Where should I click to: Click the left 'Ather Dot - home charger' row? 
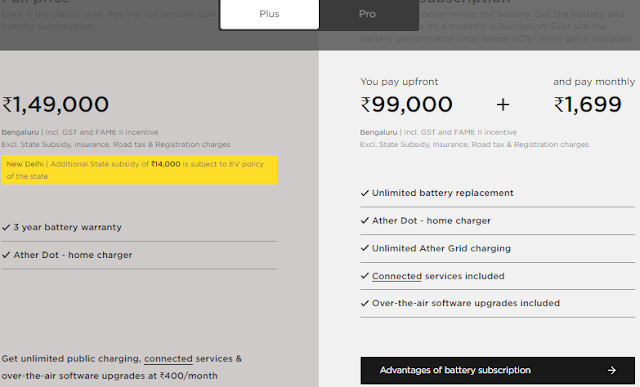click(x=139, y=255)
